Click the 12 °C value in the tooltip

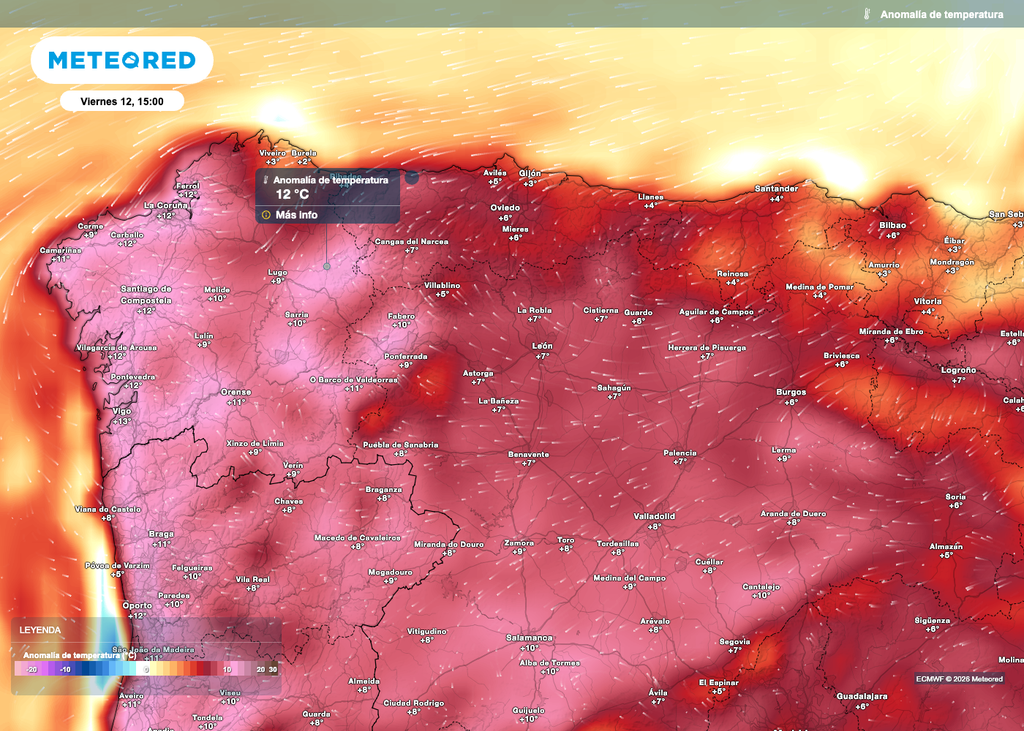point(292,194)
